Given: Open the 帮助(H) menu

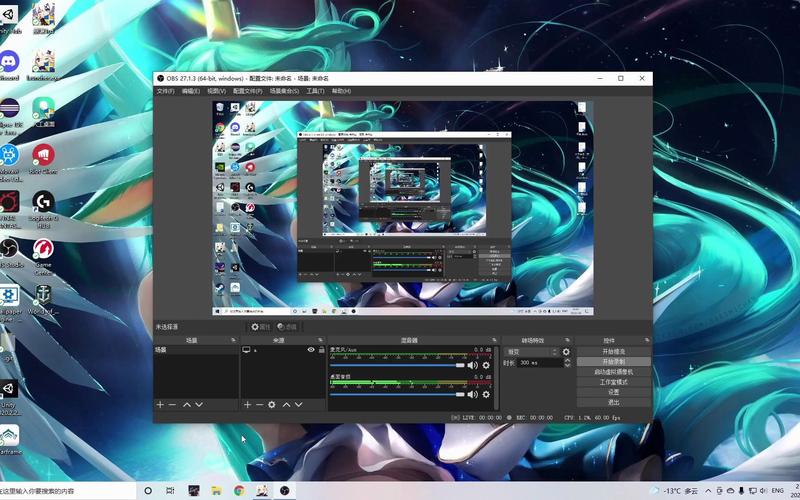Looking at the screenshot, I should click(x=341, y=91).
